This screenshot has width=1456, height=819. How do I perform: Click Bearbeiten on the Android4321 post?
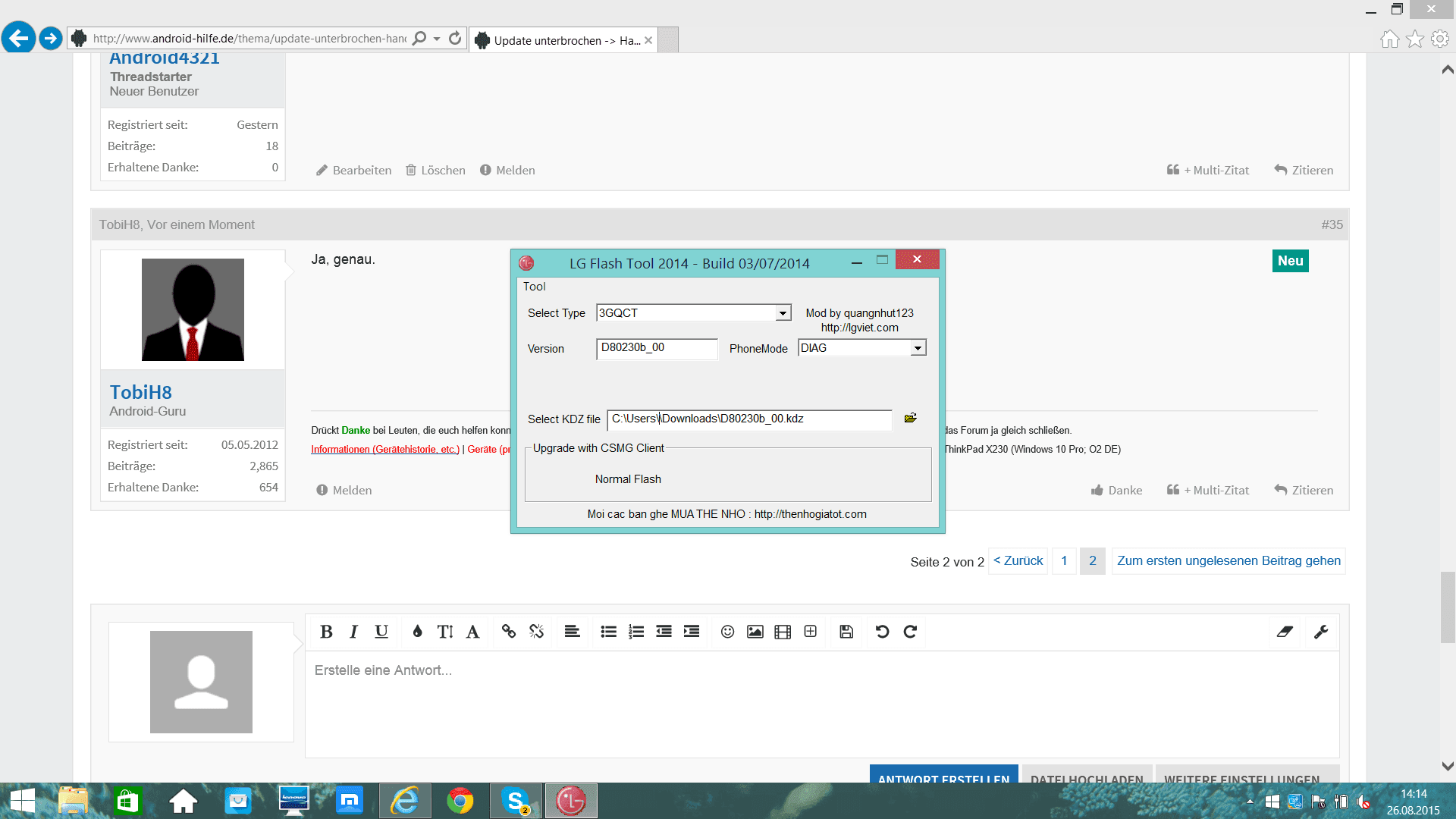coord(354,171)
